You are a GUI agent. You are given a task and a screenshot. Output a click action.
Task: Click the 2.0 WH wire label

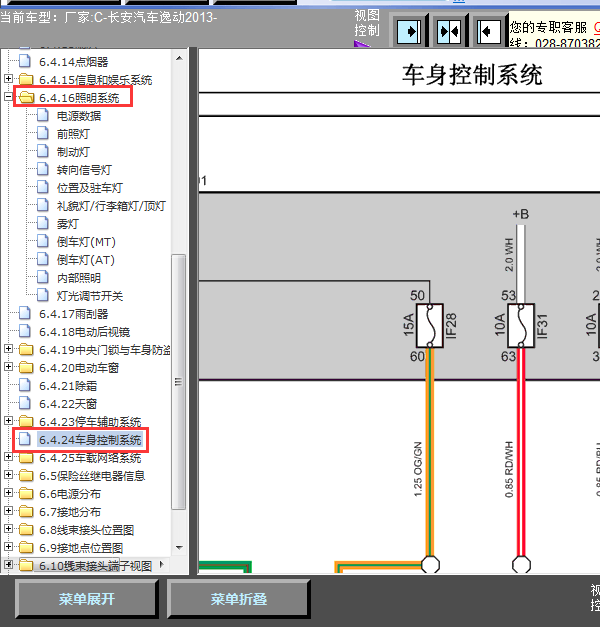click(509, 255)
